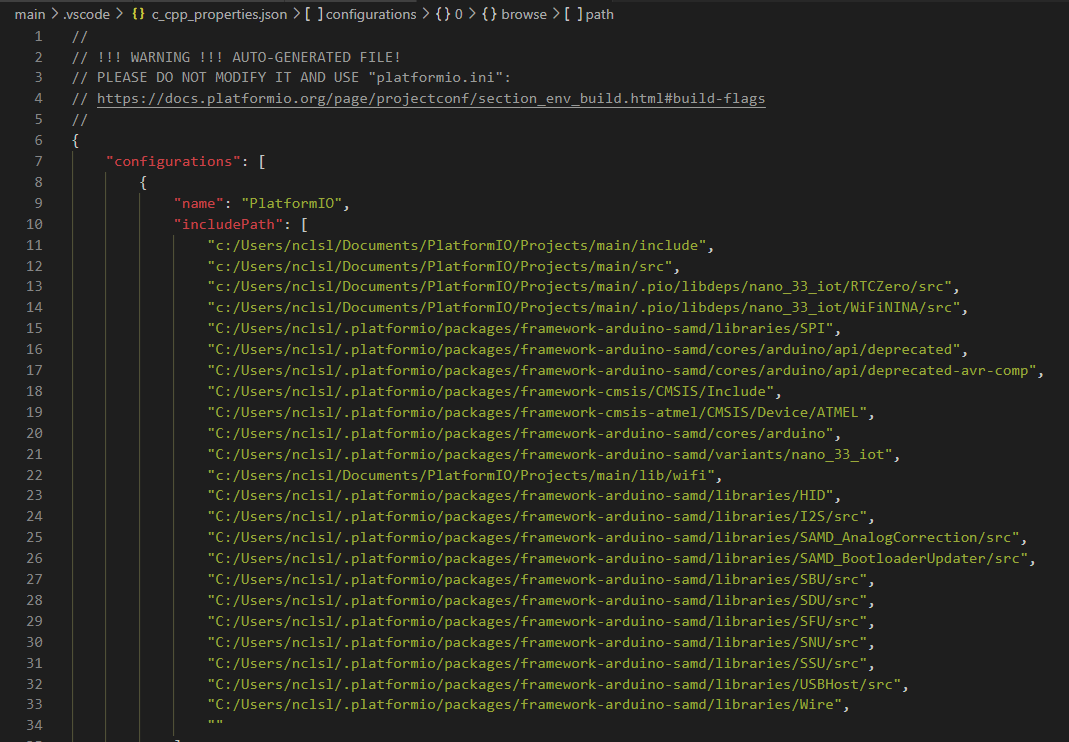The image size is (1069, 742).
Task: Select the path breadcrumb item
Action: [599, 14]
